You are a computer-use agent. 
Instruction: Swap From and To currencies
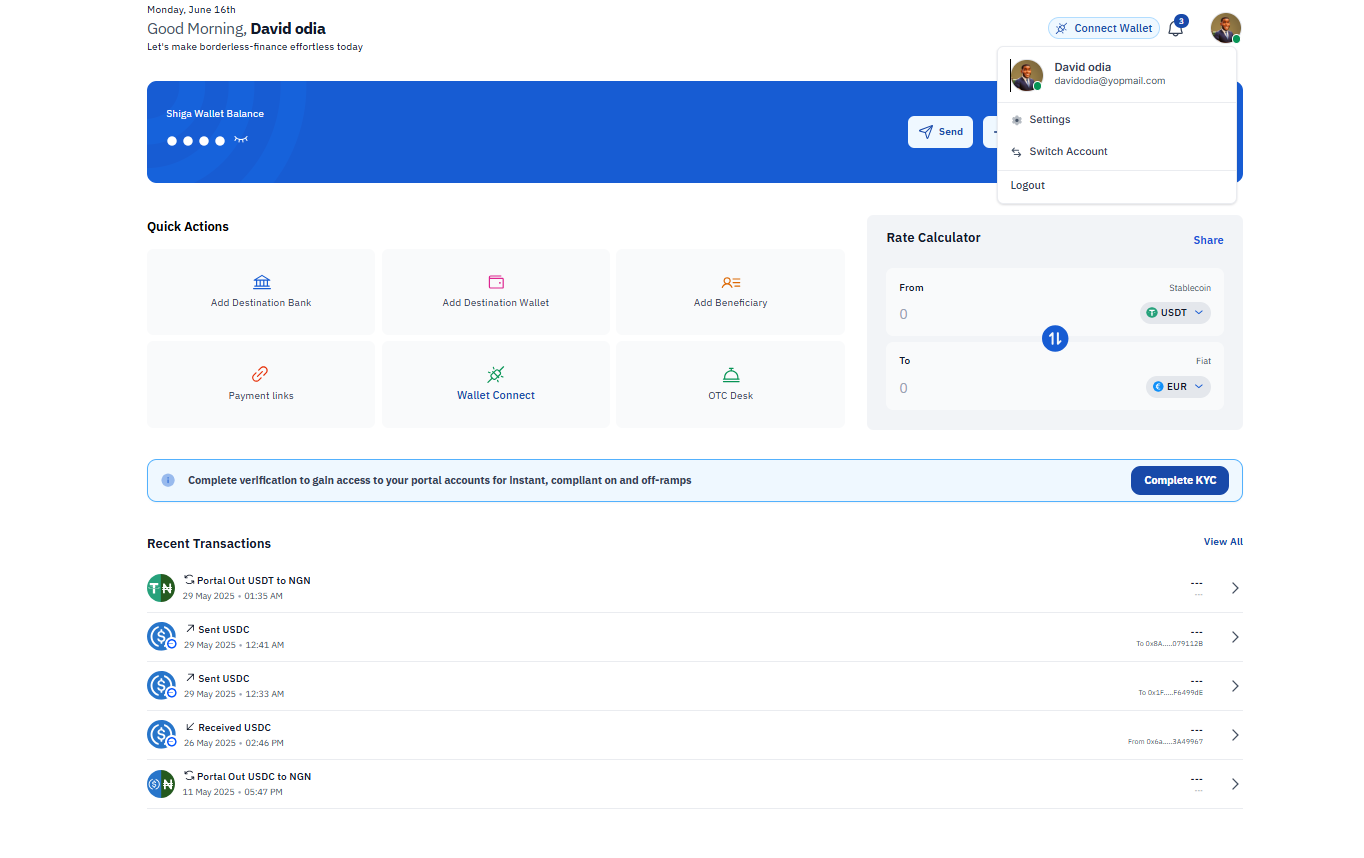[1055, 339]
